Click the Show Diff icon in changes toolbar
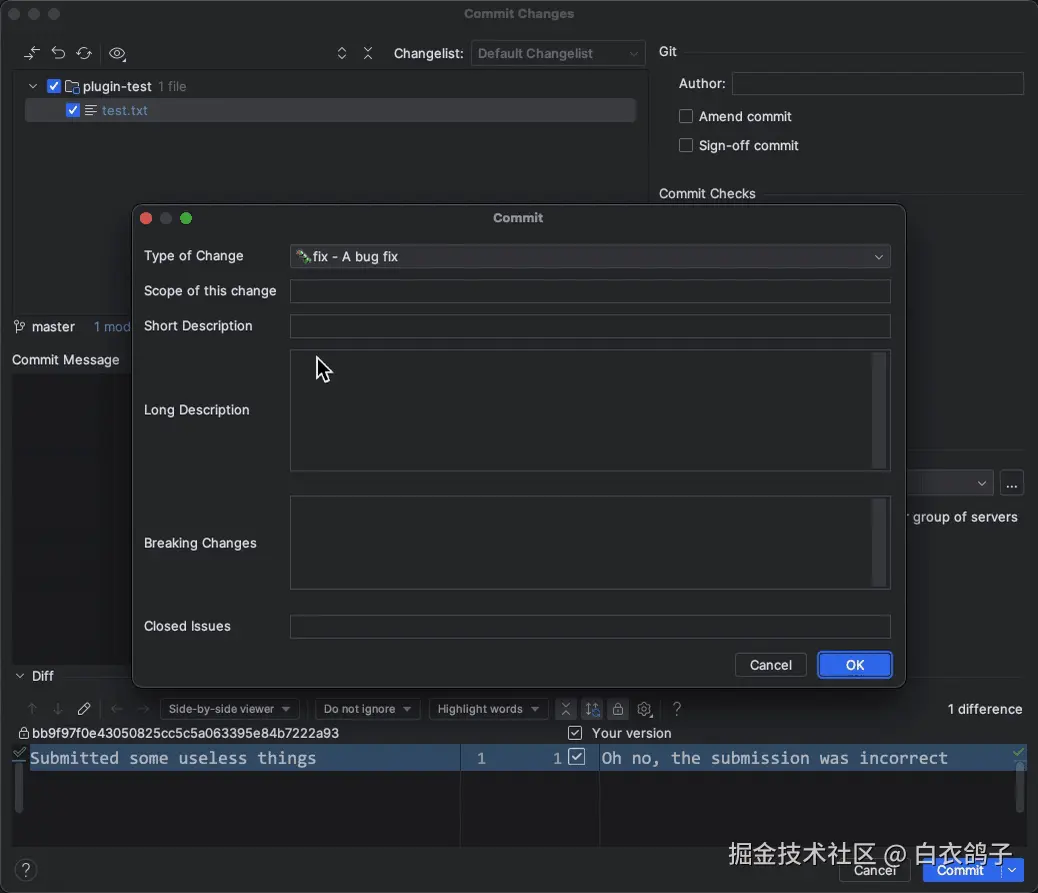This screenshot has height=893, width=1038. 32,53
